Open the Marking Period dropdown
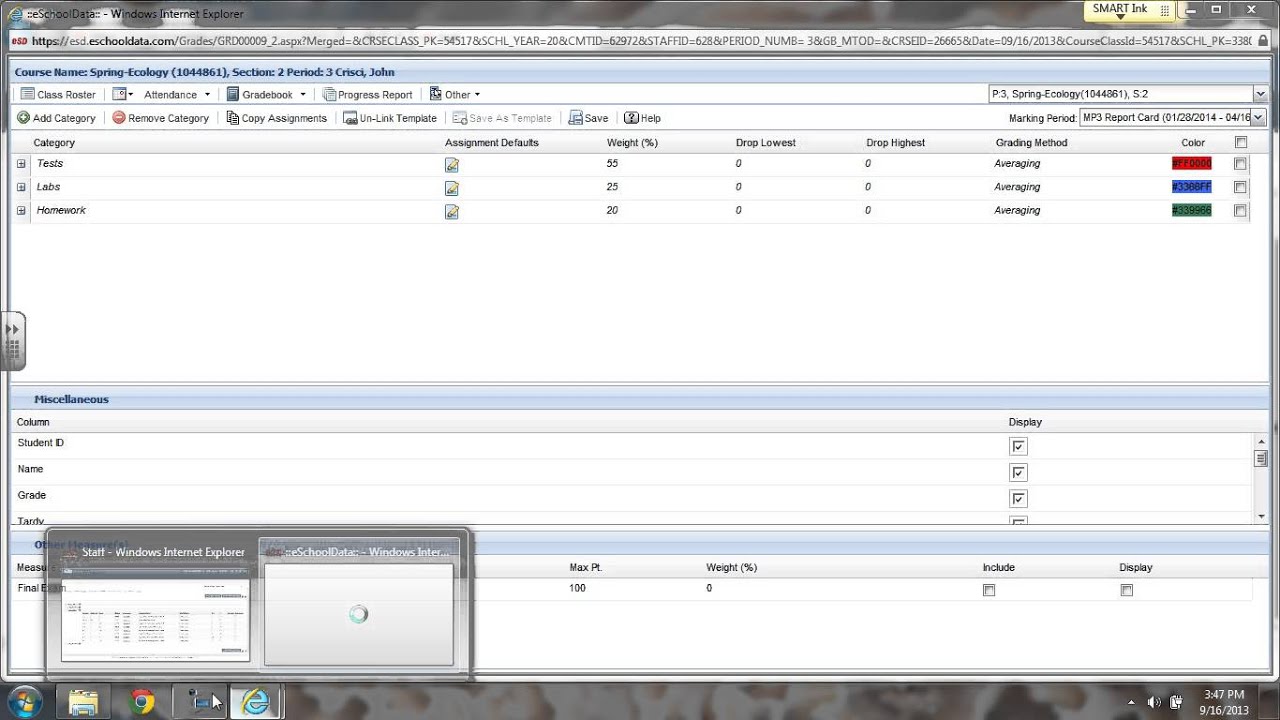The height and width of the screenshot is (720, 1280). (1258, 118)
